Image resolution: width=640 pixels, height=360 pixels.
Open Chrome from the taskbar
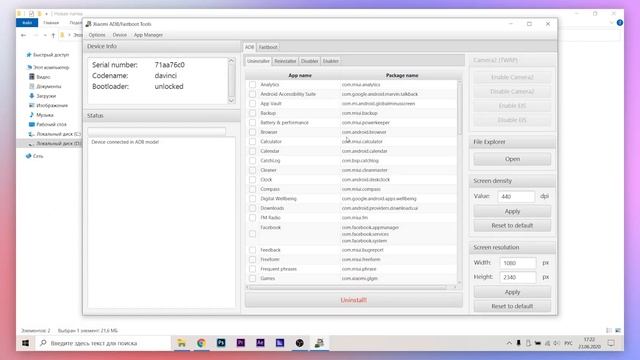(201, 343)
